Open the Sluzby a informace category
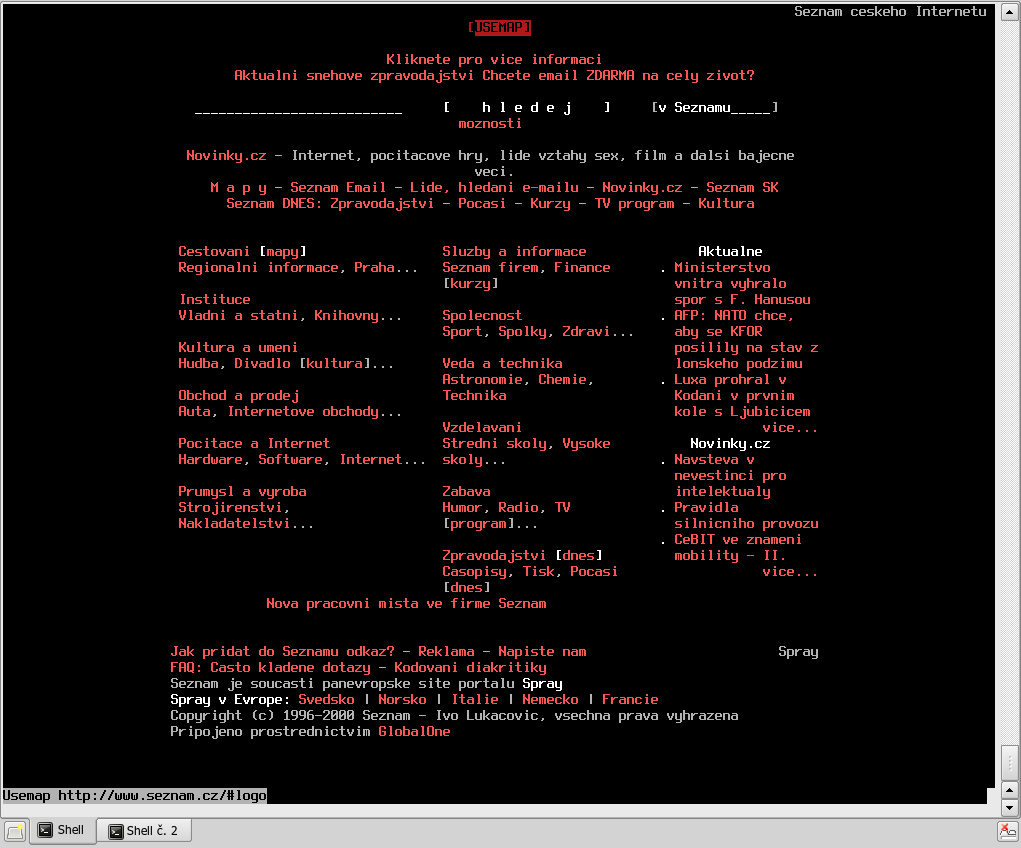The height and width of the screenshot is (848, 1021). 514,251
